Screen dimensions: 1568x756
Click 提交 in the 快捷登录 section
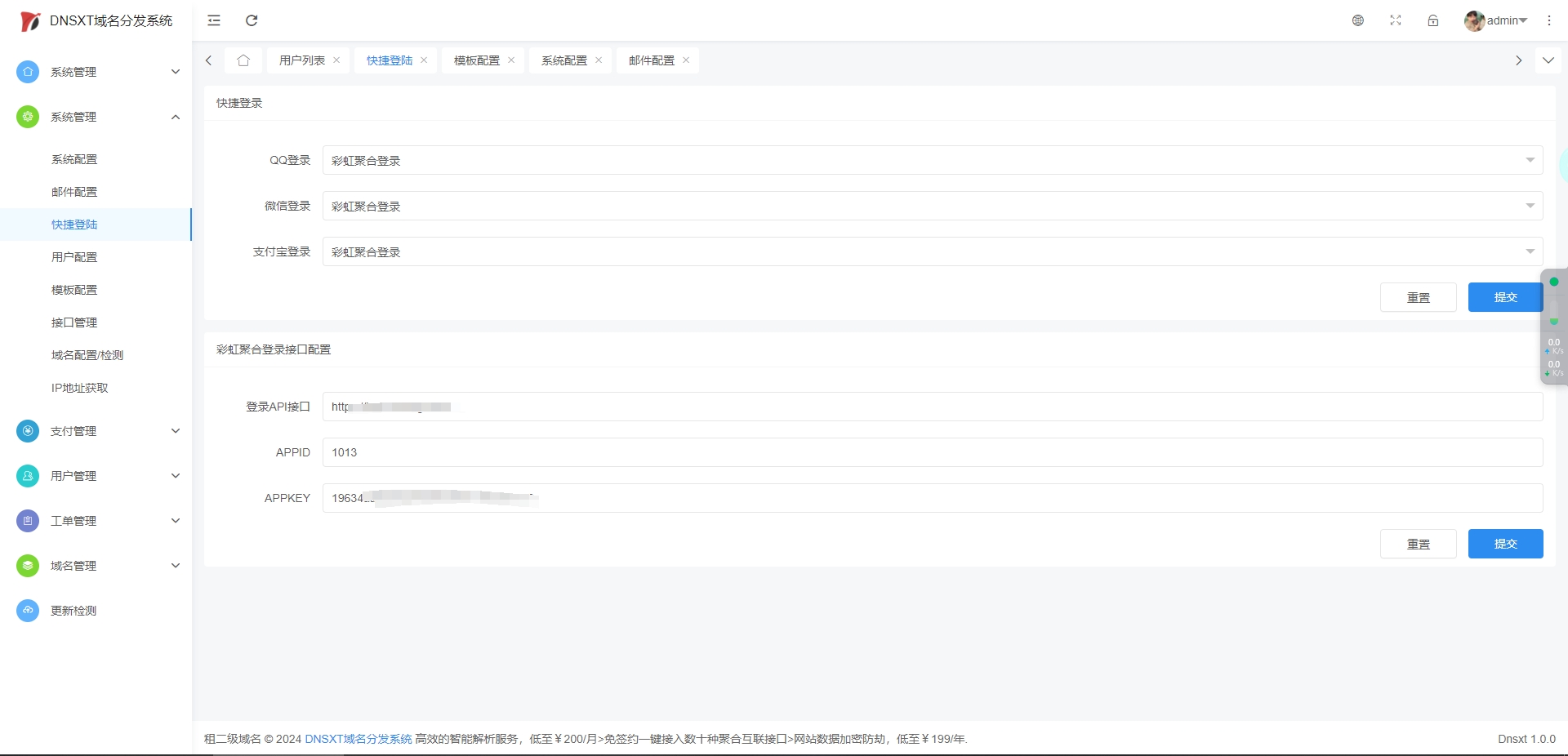pos(1505,297)
